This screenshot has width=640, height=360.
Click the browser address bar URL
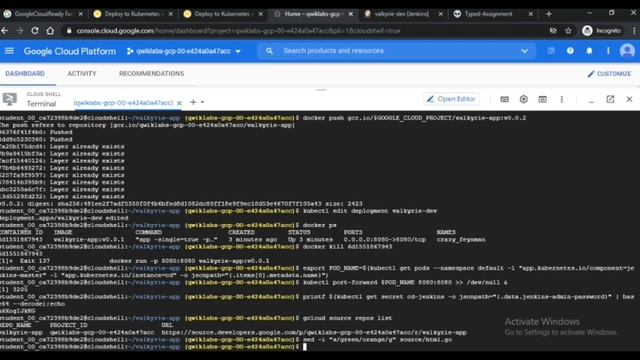point(238,31)
